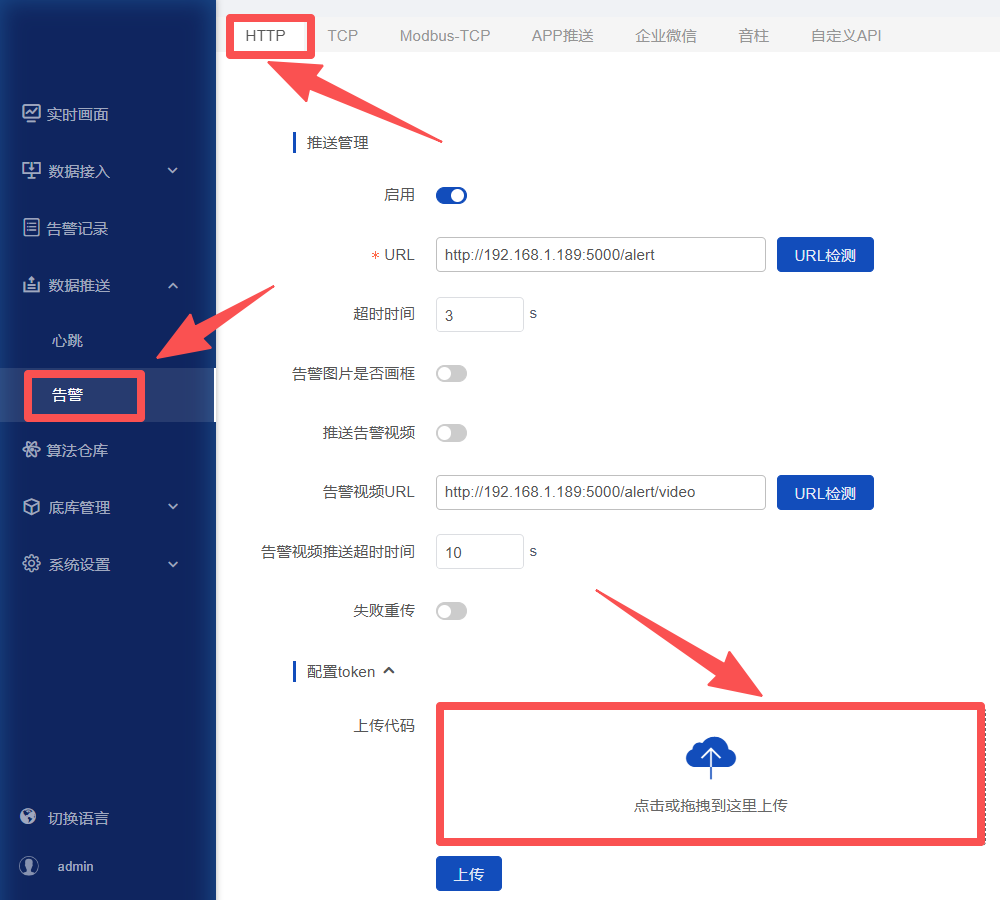The height and width of the screenshot is (900, 1000).
Task: Open the 企业微信 tab
Action: pos(666,36)
